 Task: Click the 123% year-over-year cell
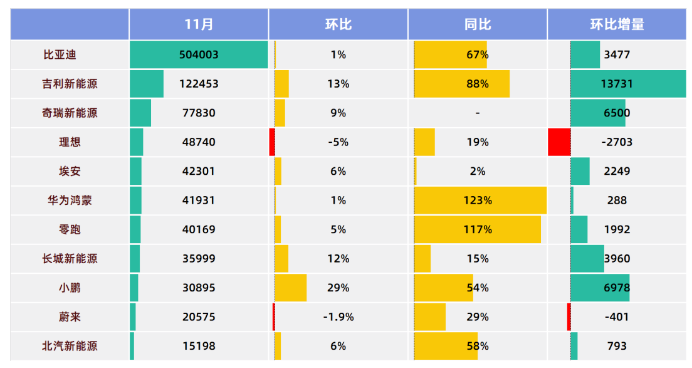tap(478, 200)
